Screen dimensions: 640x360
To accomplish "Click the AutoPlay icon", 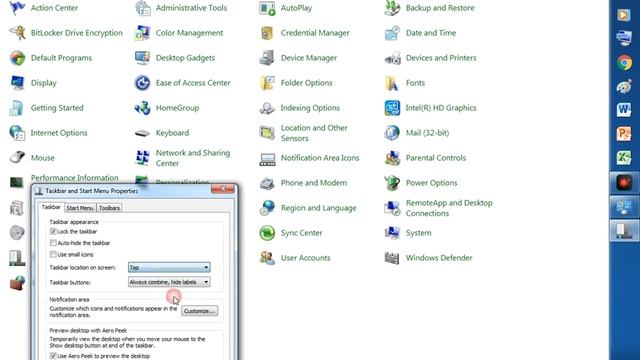I will coord(267,8).
